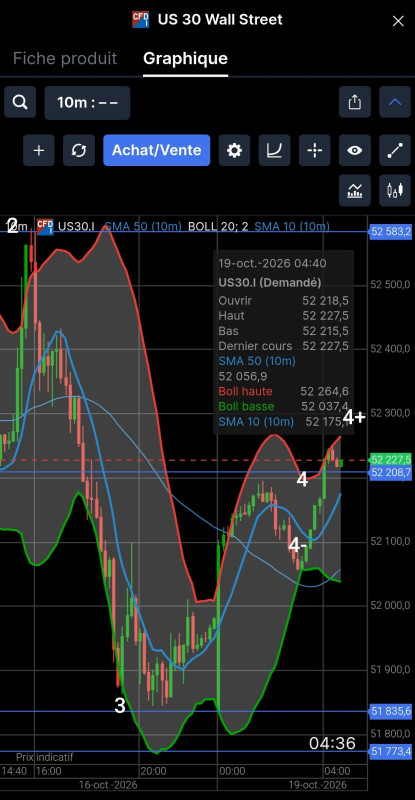Click the 19-oct.-2026 date axis label

[x=318, y=785]
